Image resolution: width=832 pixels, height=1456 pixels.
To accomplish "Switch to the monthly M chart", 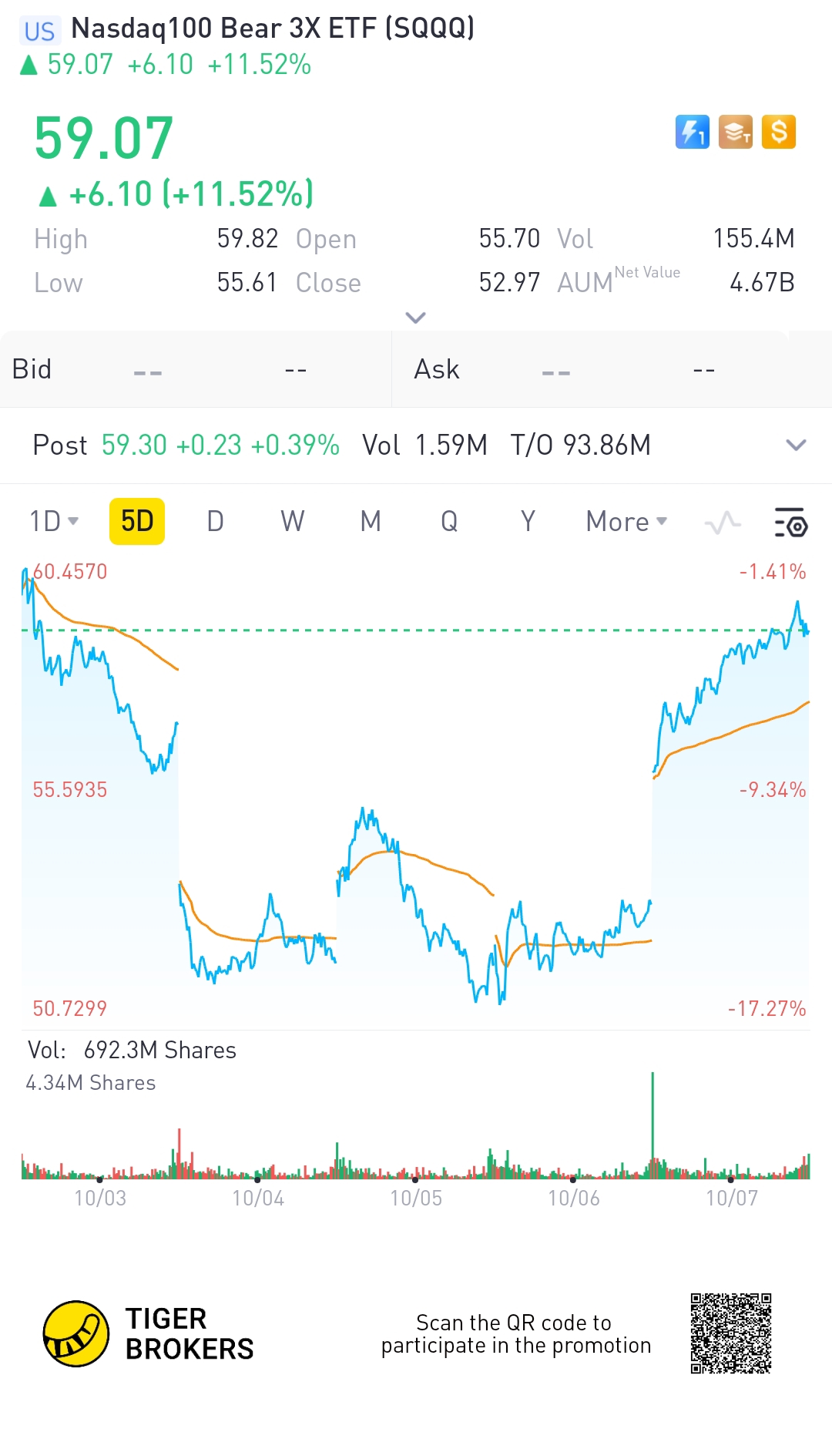I will coord(371,522).
